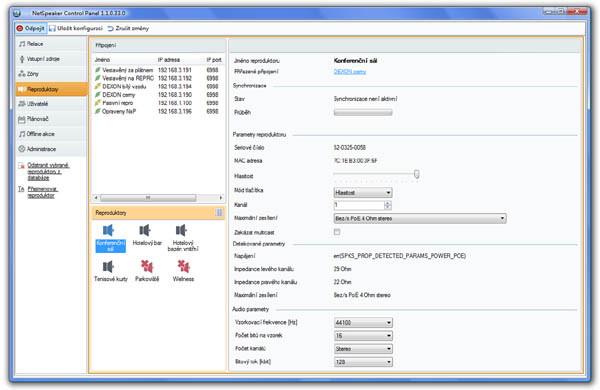Click the Přejmenovat reproduktor link
The image size is (600, 390).
(x=42, y=192)
